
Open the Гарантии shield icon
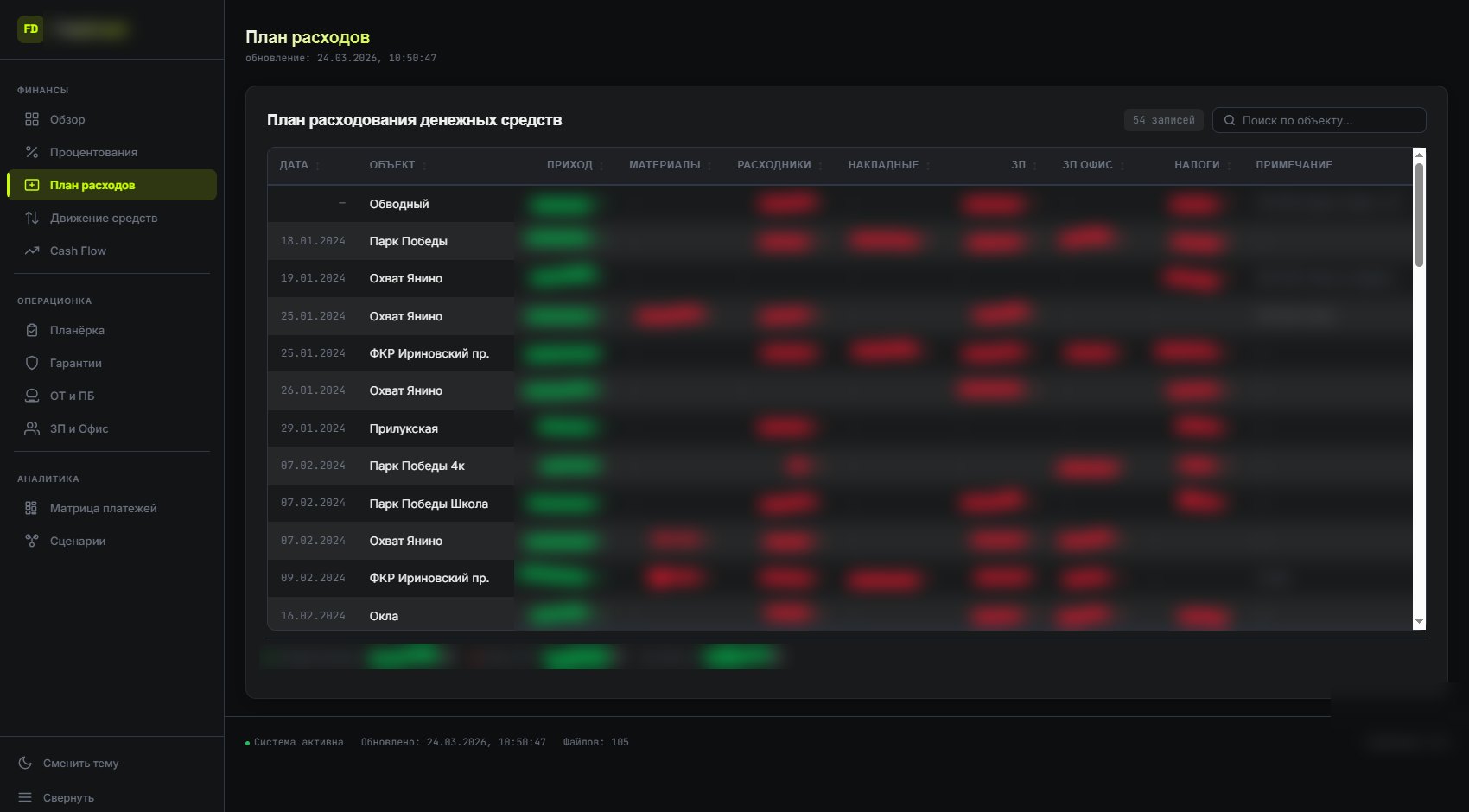tap(32, 363)
